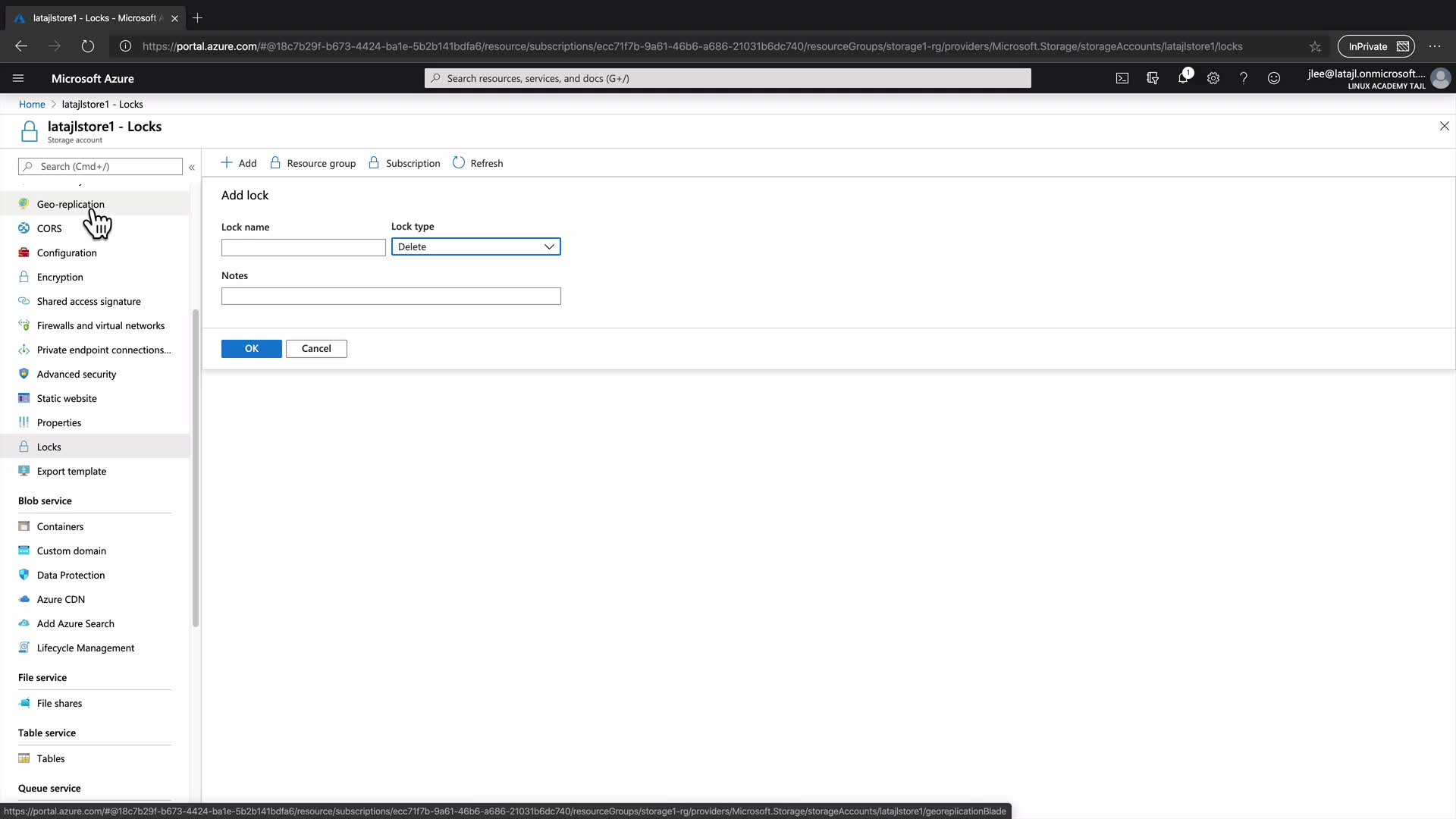This screenshot has width=1456, height=819.
Task: Select Containers under Blob service
Action: point(60,526)
